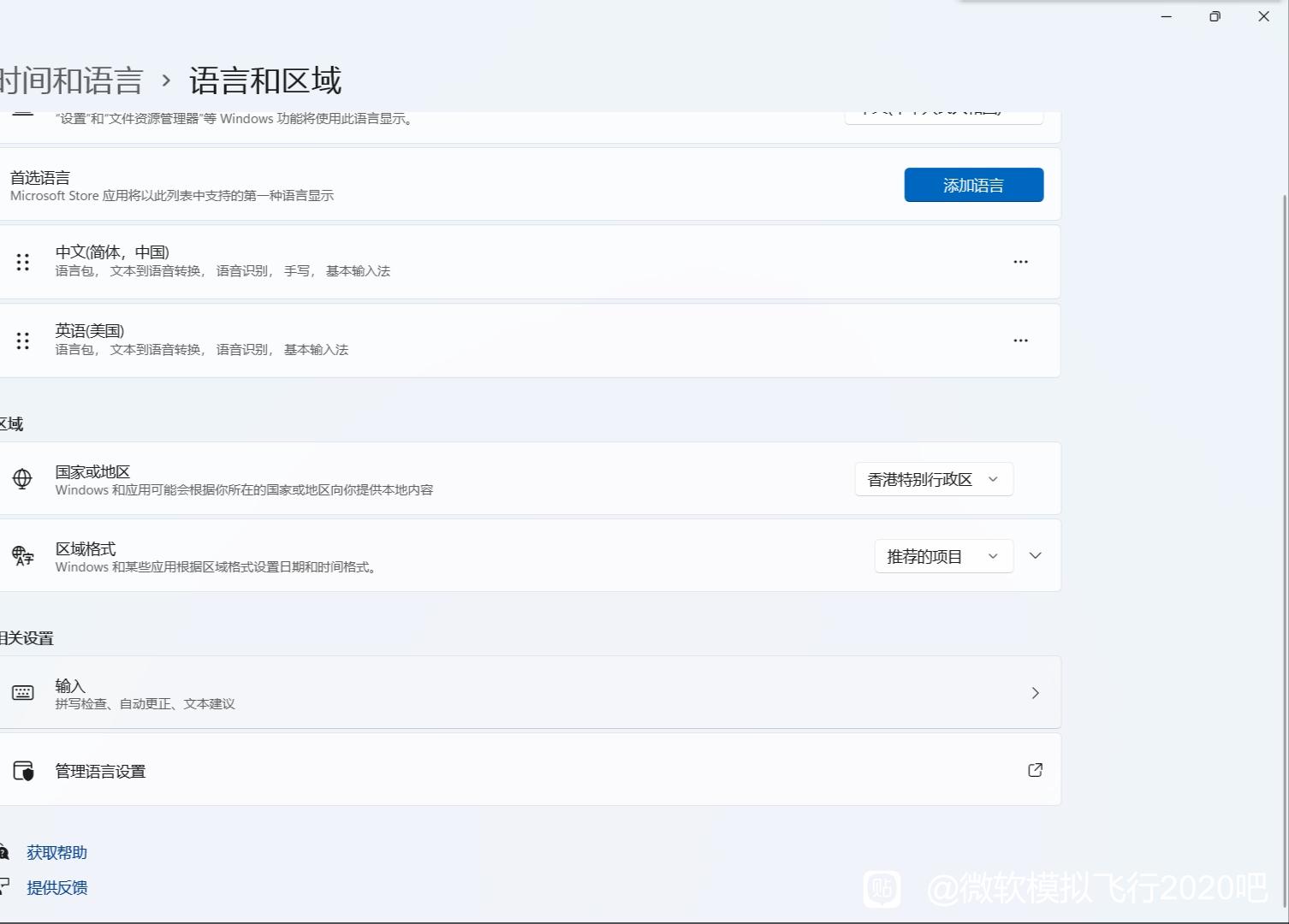The width and height of the screenshot is (1289, 924).
Task: Close the Settings window
Action: pos(1263,16)
